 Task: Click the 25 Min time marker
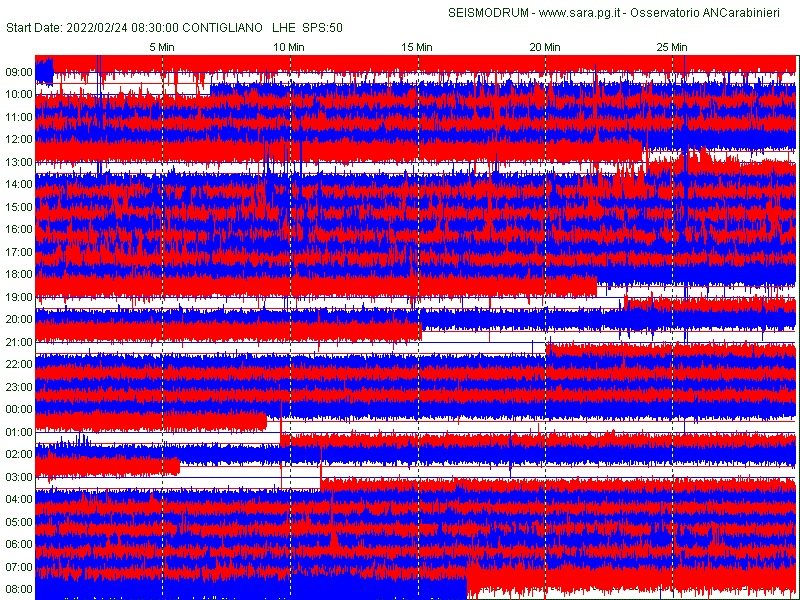pyautogui.click(x=672, y=47)
